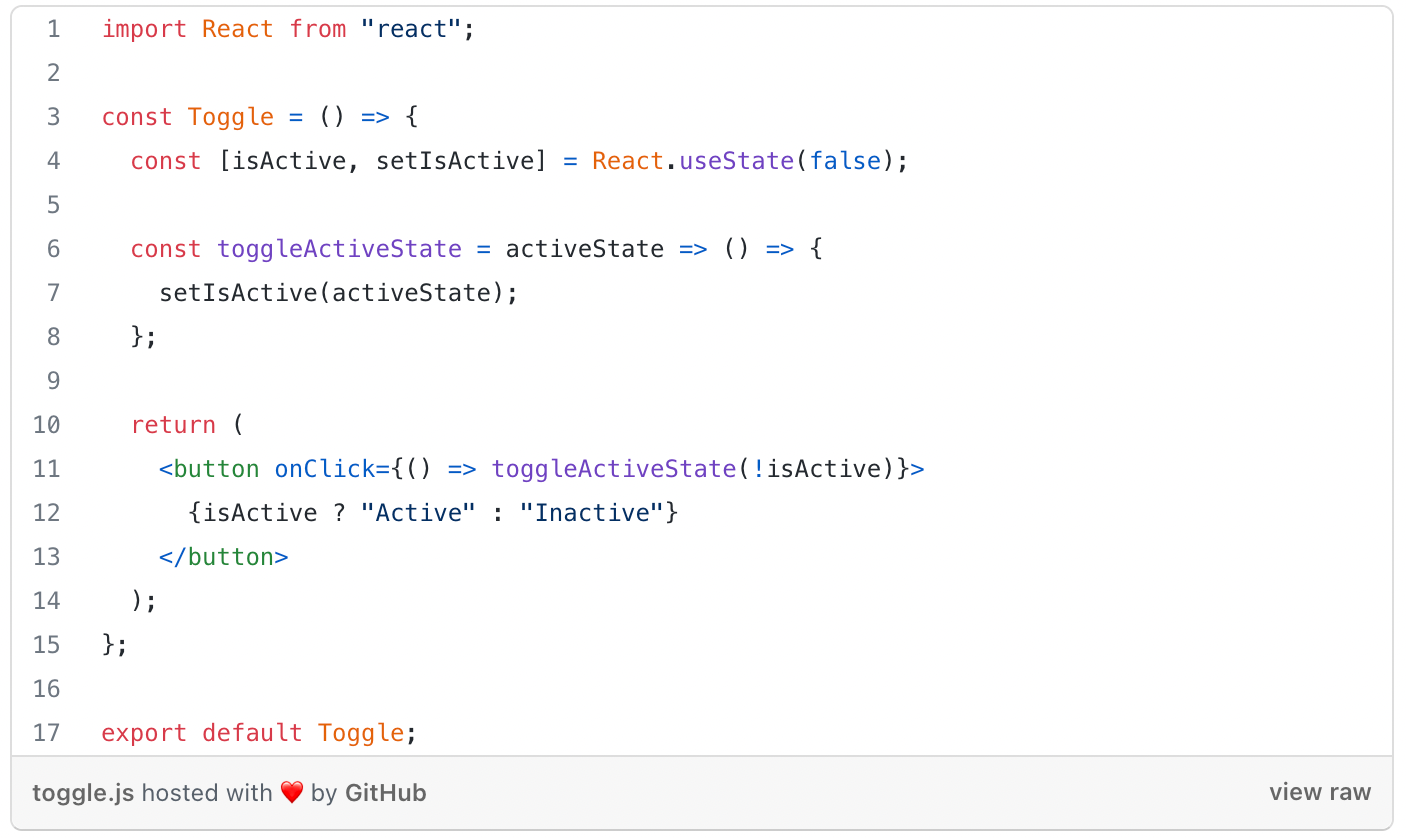This screenshot has height=838, width=1406.
Task: Click the false argument in useState
Action: coord(845,161)
